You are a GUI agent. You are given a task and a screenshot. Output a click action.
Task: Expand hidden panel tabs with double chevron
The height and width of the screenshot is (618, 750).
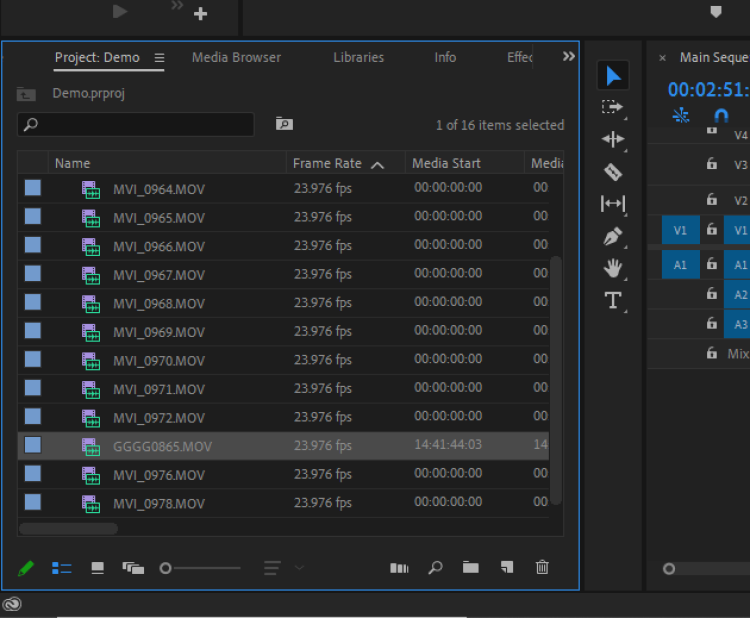point(569,57)
